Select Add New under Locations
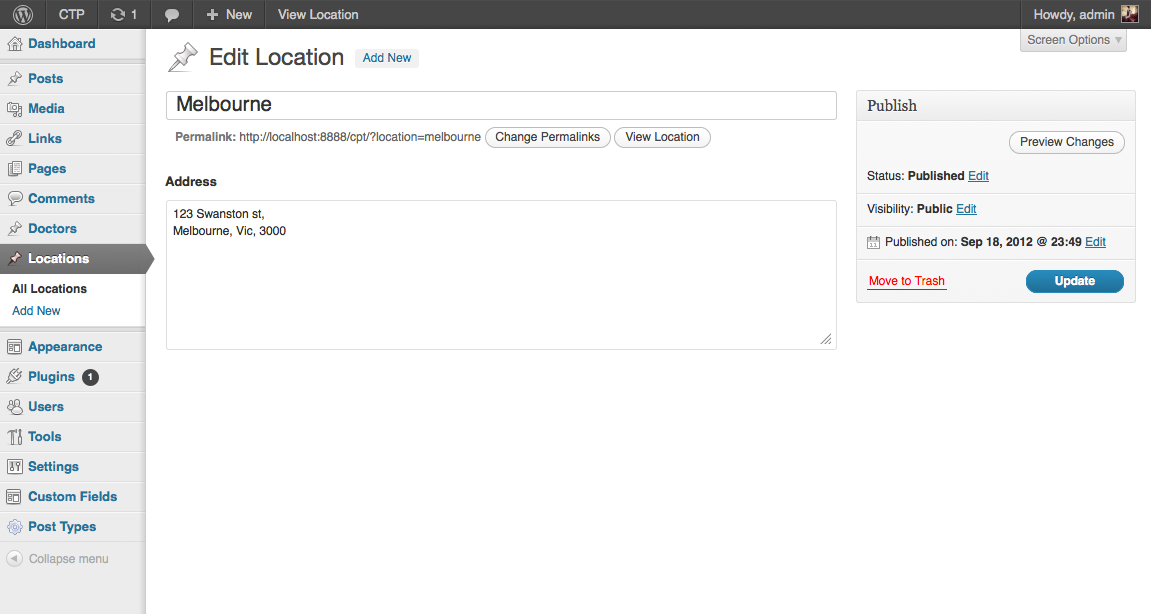This screenshot has height=614, width=1151. (36, 311)
